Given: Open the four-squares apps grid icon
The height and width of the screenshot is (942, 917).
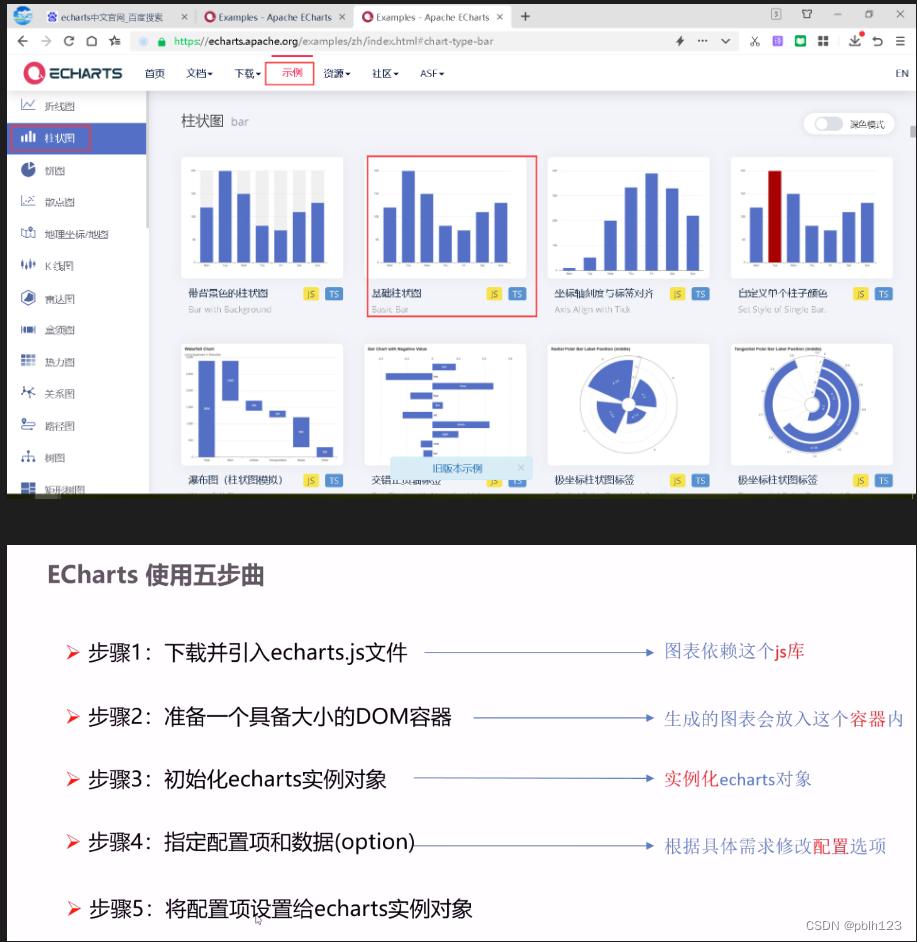Looking at the screenshot, I should coord(823,41).
